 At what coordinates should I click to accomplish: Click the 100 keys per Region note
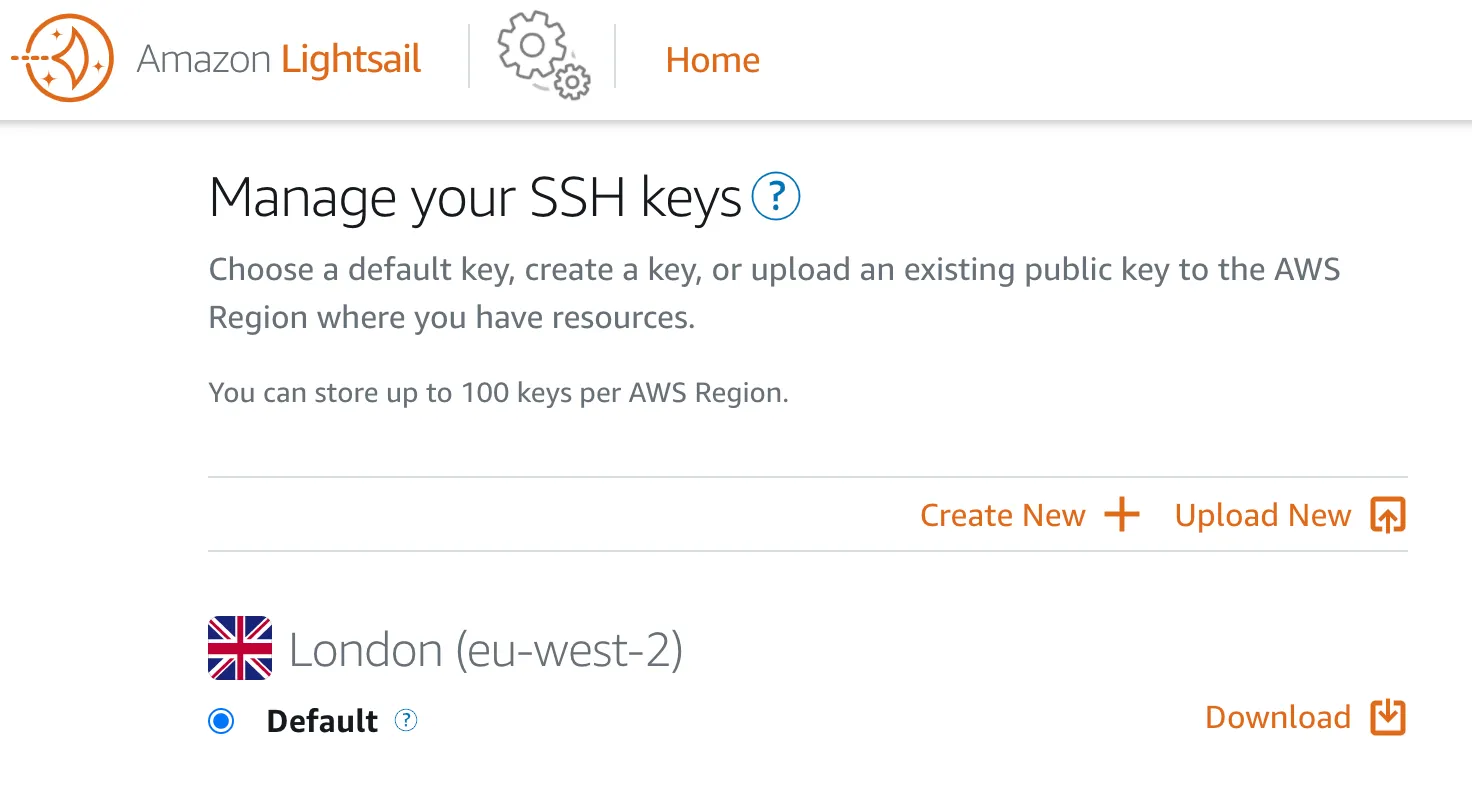click(498, 393)
